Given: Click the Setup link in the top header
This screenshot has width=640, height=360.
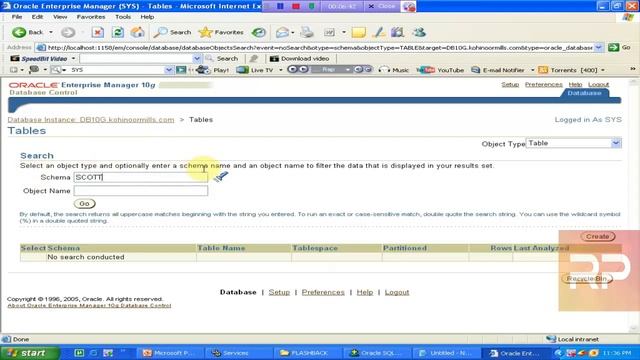Looking at the screenshot, I should pos(510,84).
